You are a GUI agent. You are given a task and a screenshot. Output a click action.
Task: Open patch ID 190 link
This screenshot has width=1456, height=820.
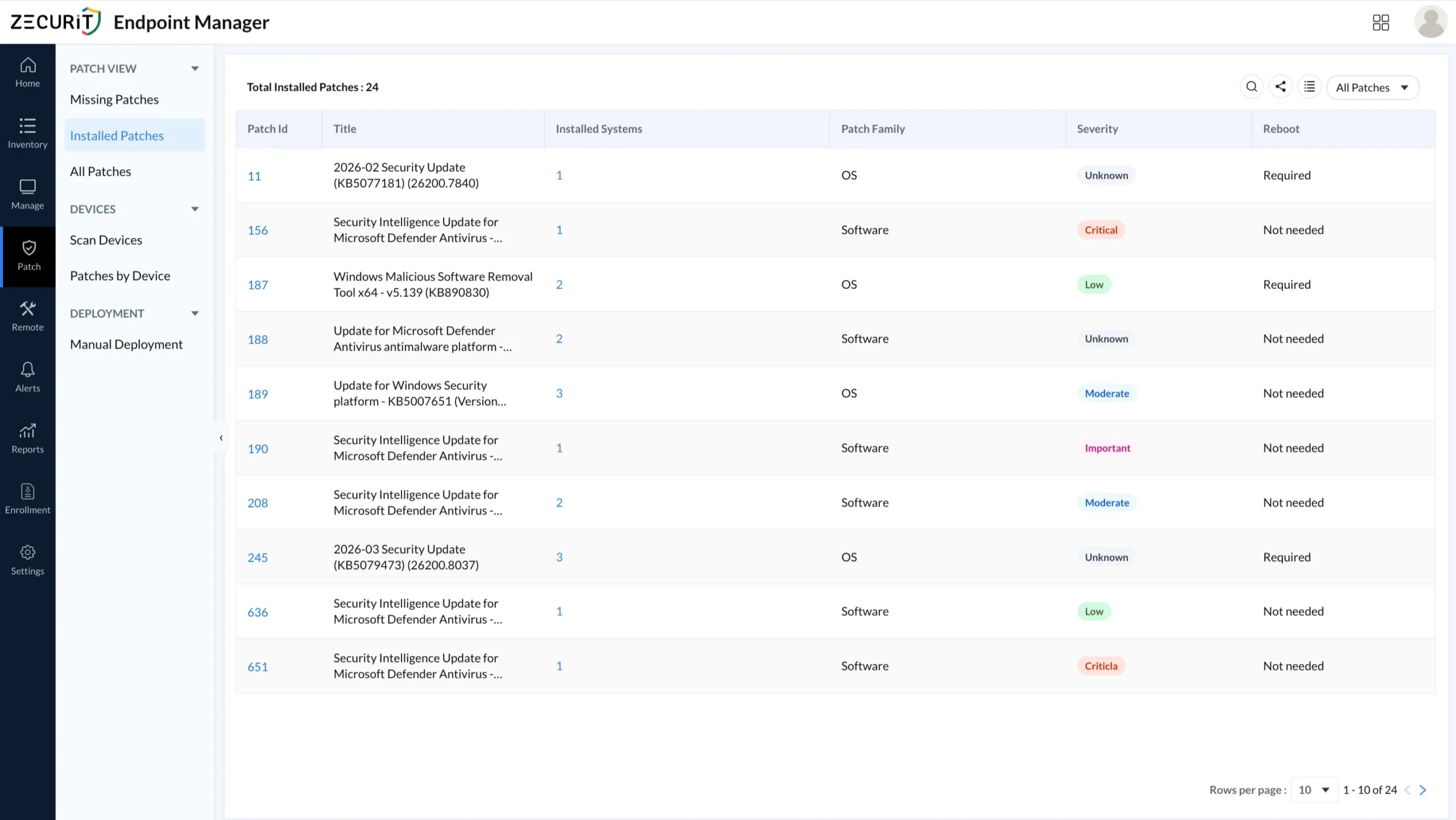258,448
